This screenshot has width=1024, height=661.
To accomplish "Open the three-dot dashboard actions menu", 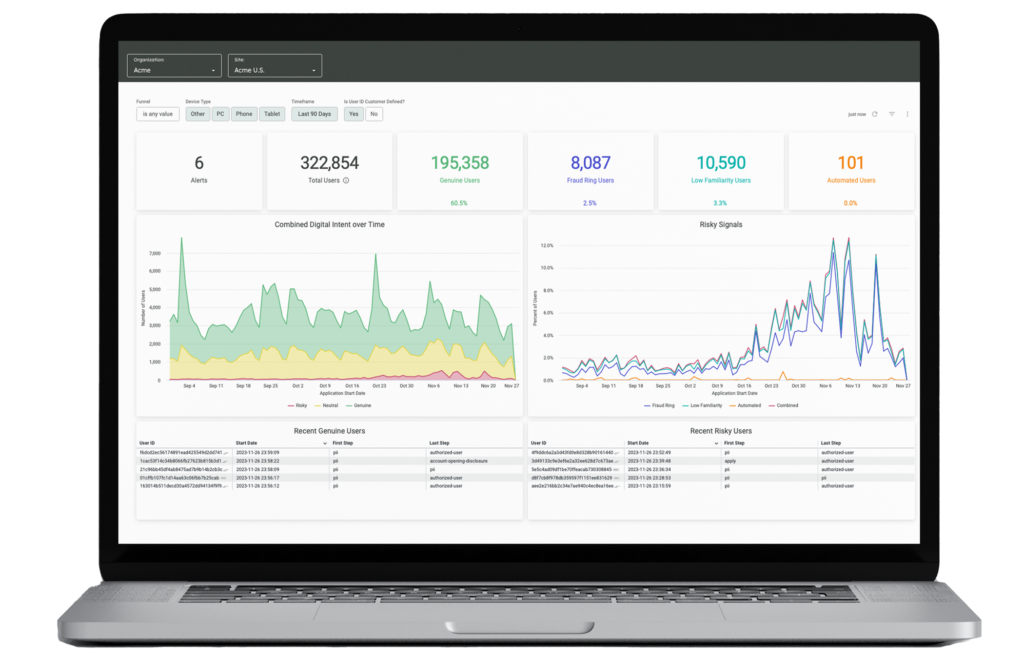I will [x=907, y=114].
